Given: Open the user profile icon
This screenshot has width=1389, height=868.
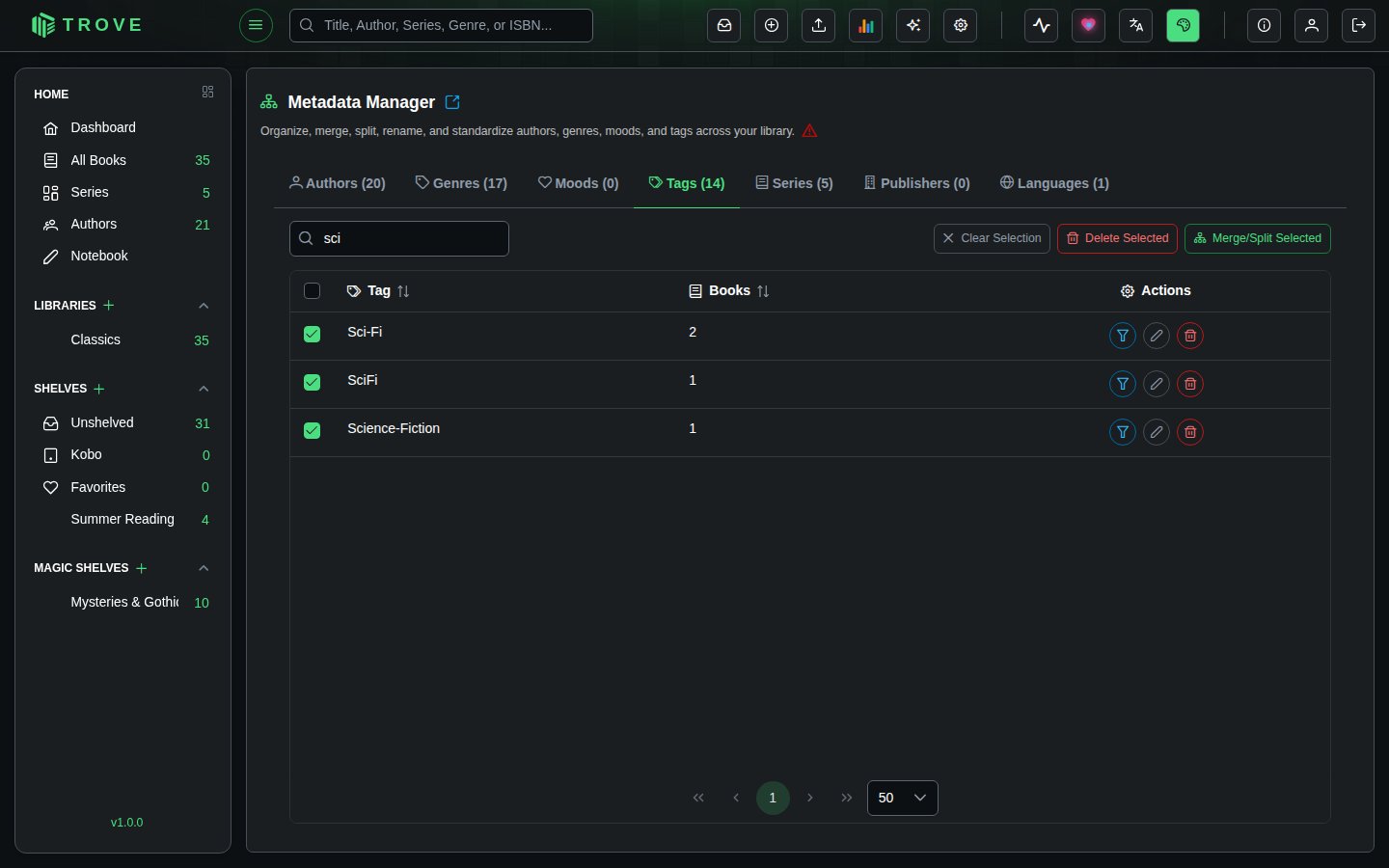Looking at the screenshot, I should click(1312, 25).
